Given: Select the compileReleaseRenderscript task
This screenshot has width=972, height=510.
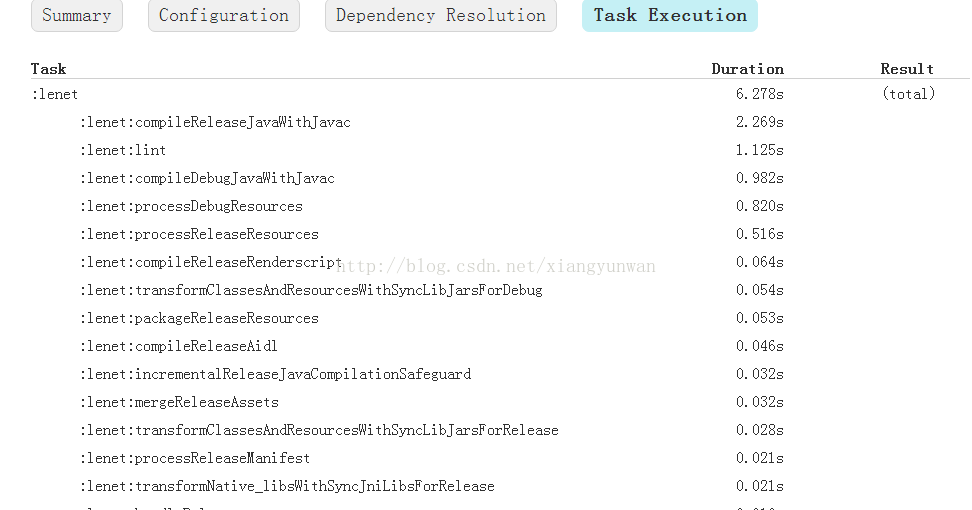Looking at the screenshot, I should coord(211,262).
